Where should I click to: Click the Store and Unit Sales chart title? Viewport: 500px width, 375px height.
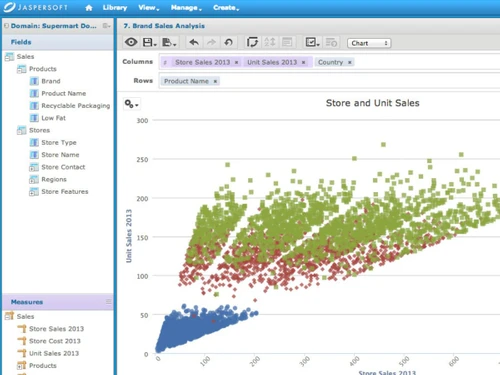(x=372, y=103)
